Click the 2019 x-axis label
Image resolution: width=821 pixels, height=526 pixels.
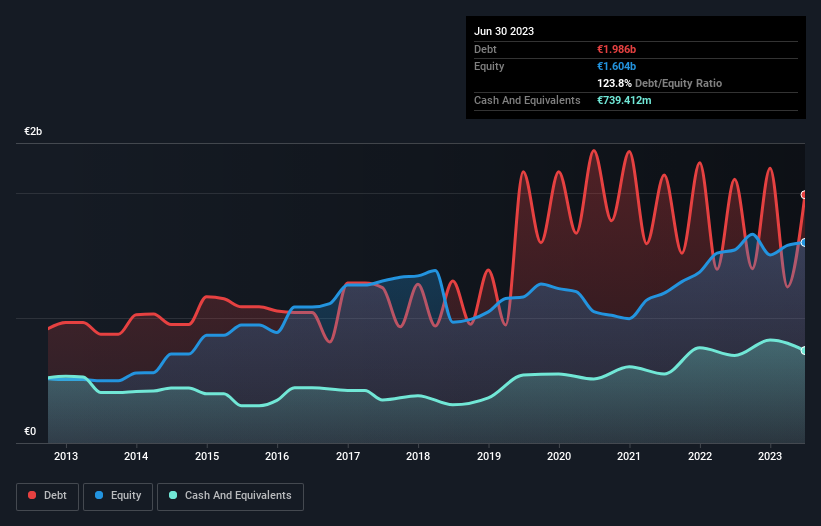coord(489,456)
